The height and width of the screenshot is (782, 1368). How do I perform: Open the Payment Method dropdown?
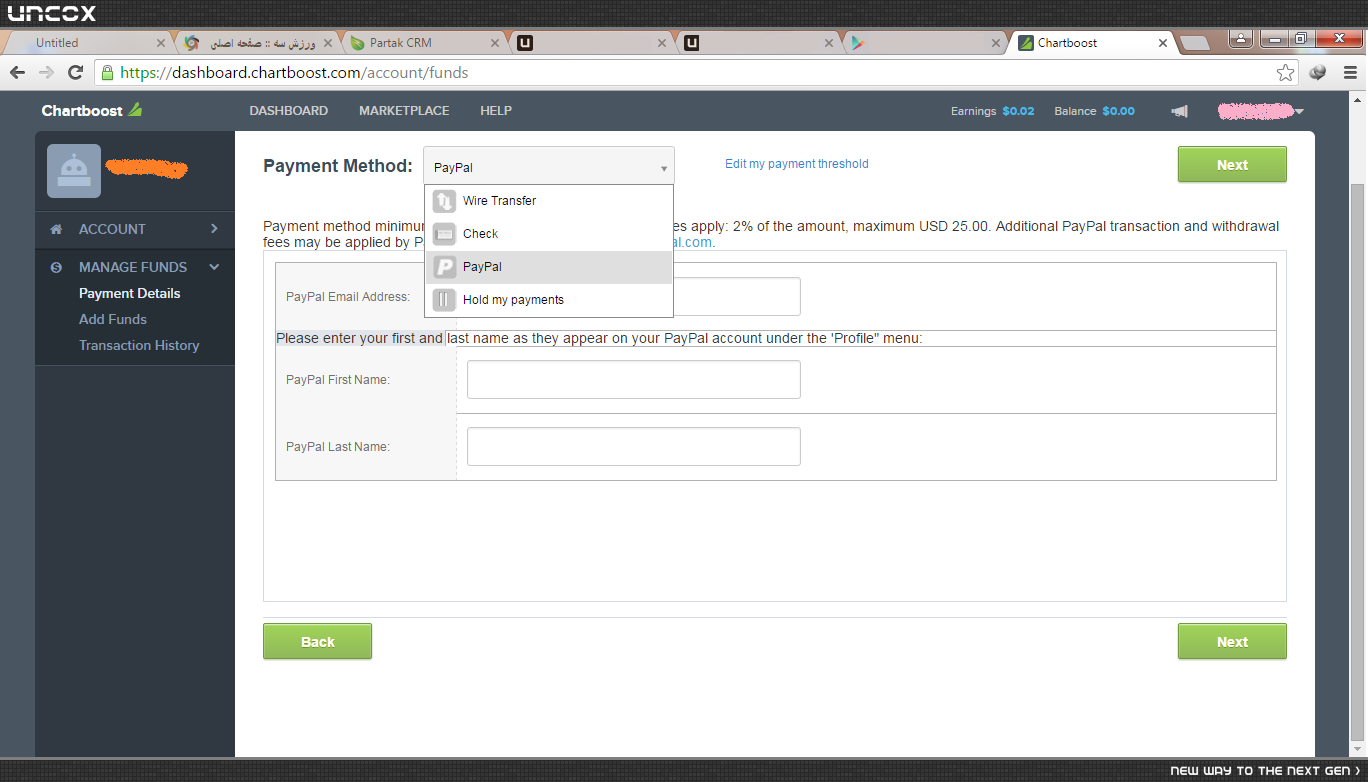(549, 167)
